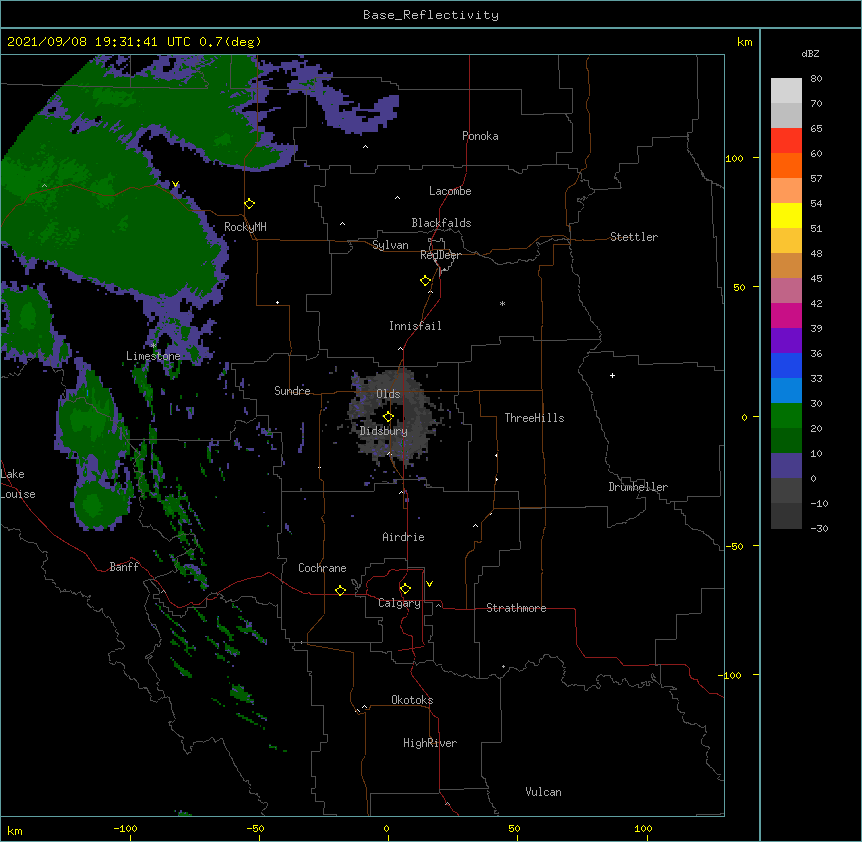Screen dimensions: 862x842
Task: Click the Sundre town label
Action: coord(292,391)
